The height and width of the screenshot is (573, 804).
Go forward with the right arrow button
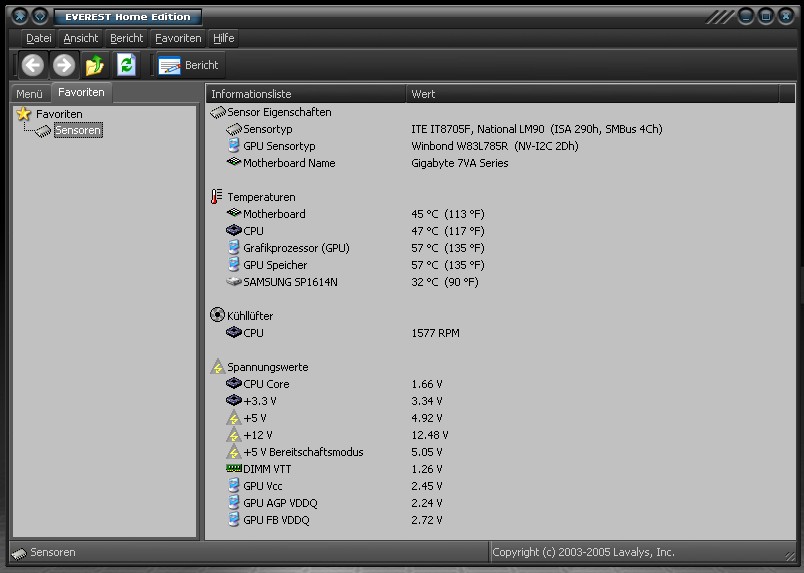[x=64, y=65]
